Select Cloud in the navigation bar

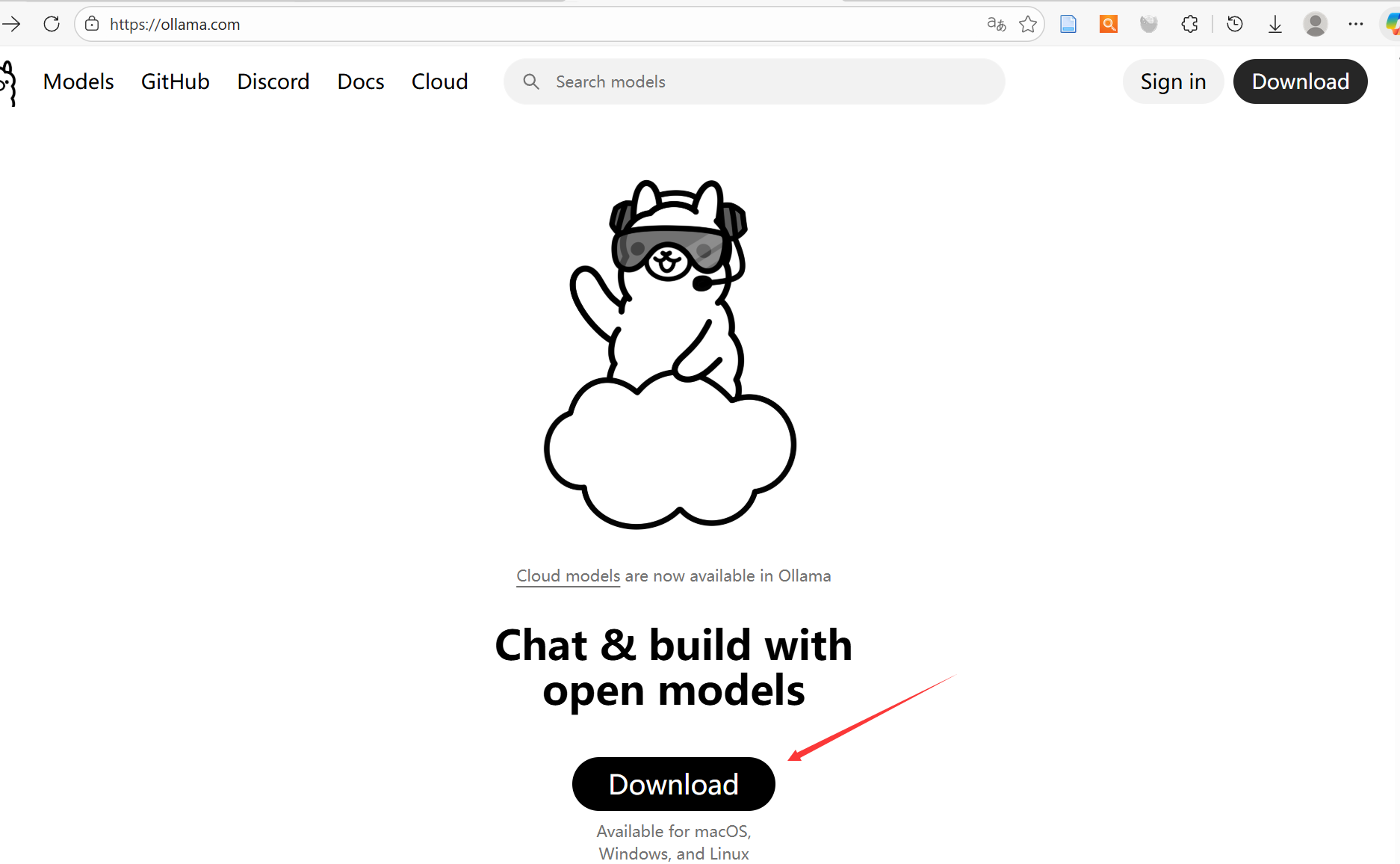[x=439, y=81]
